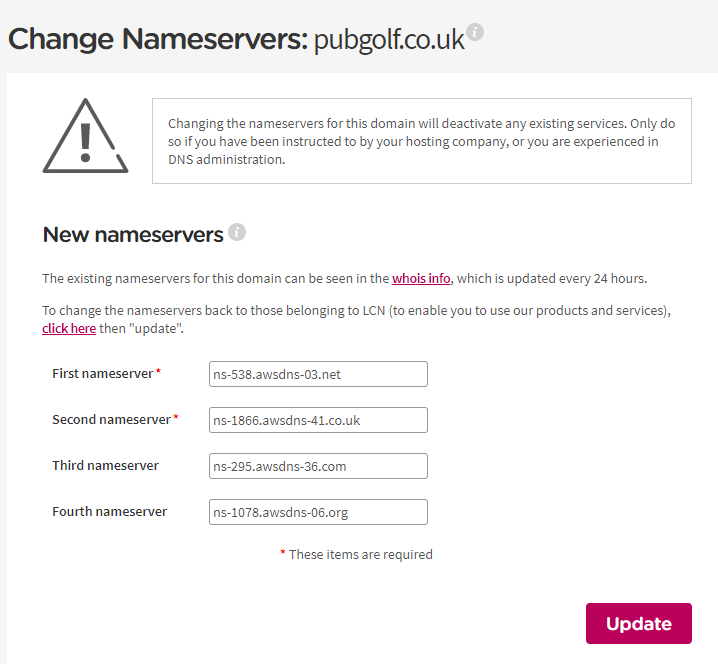Click the warning triangle icon

click(85, 136)
